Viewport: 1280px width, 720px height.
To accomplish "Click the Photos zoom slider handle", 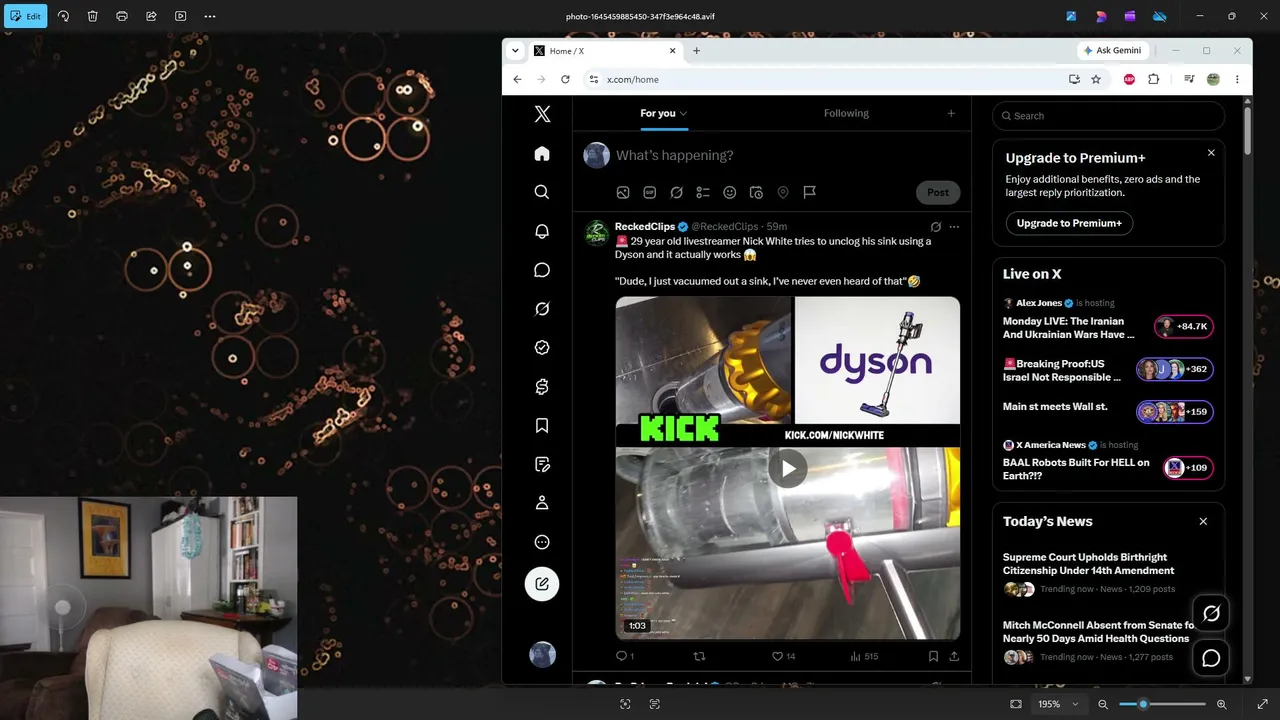I will (x=1143, y=704).
